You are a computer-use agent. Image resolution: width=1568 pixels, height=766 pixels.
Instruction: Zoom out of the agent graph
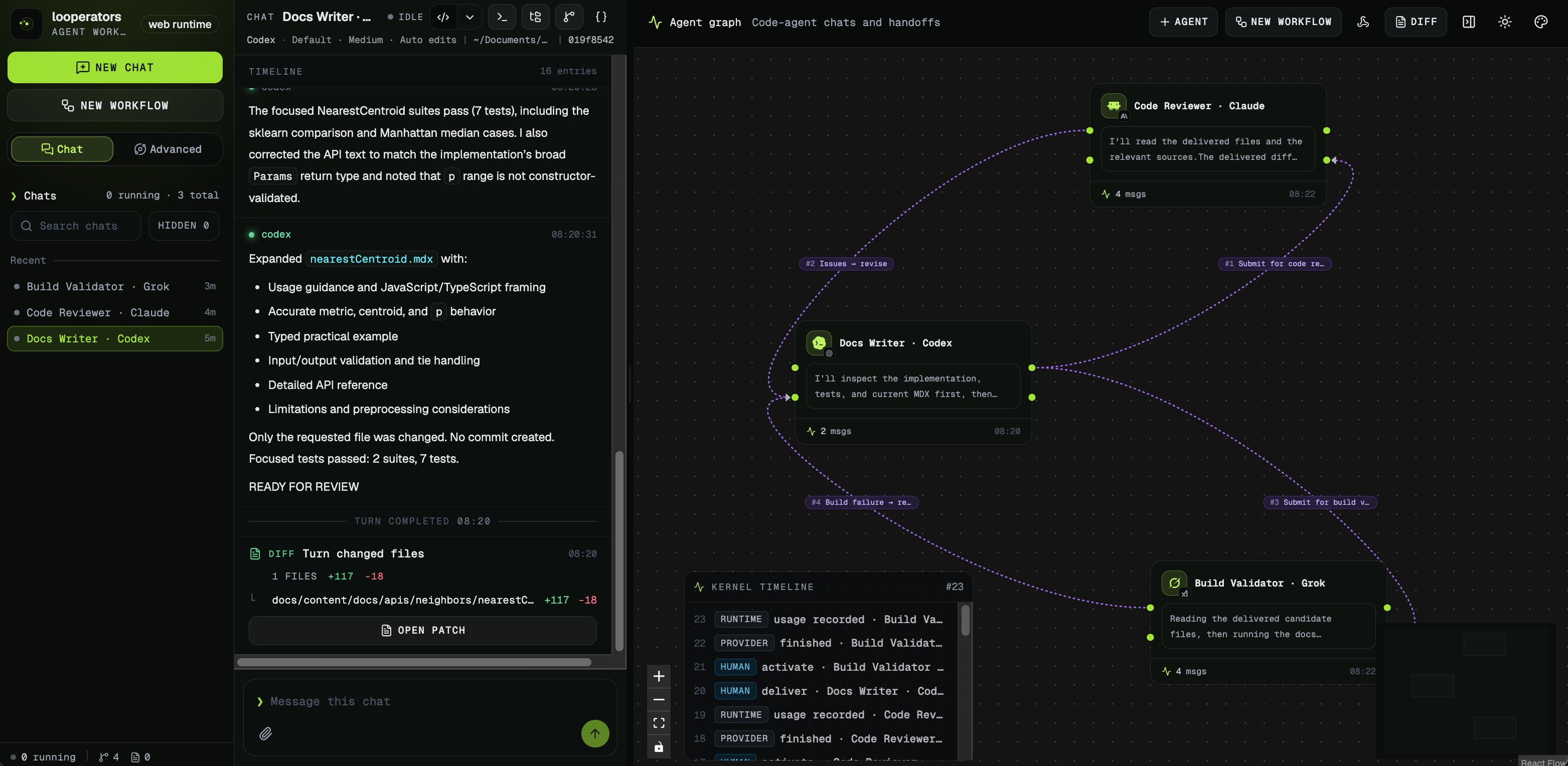(659, 700)
